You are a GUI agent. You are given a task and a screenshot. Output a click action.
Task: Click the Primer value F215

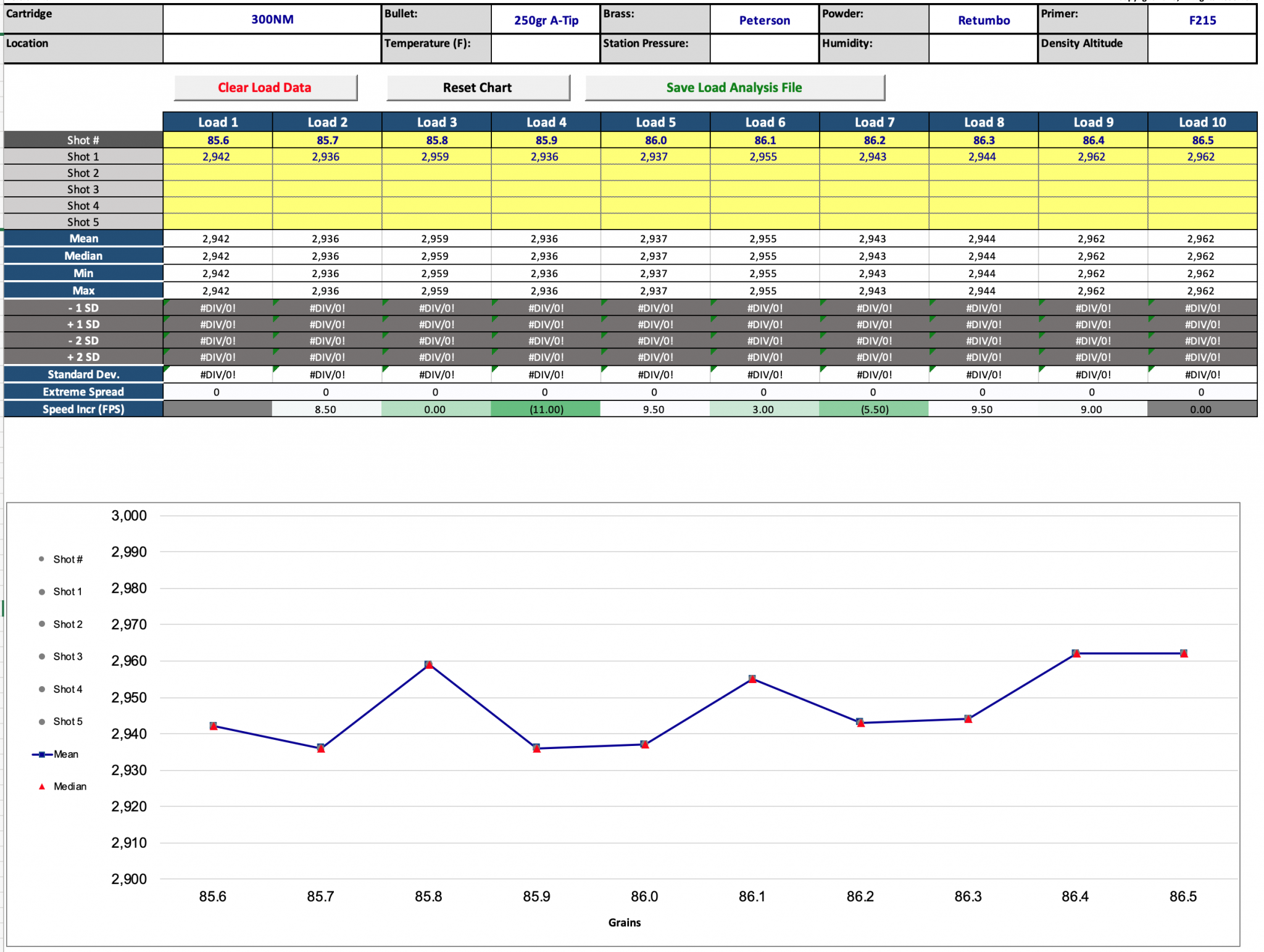pos(1202,20)
